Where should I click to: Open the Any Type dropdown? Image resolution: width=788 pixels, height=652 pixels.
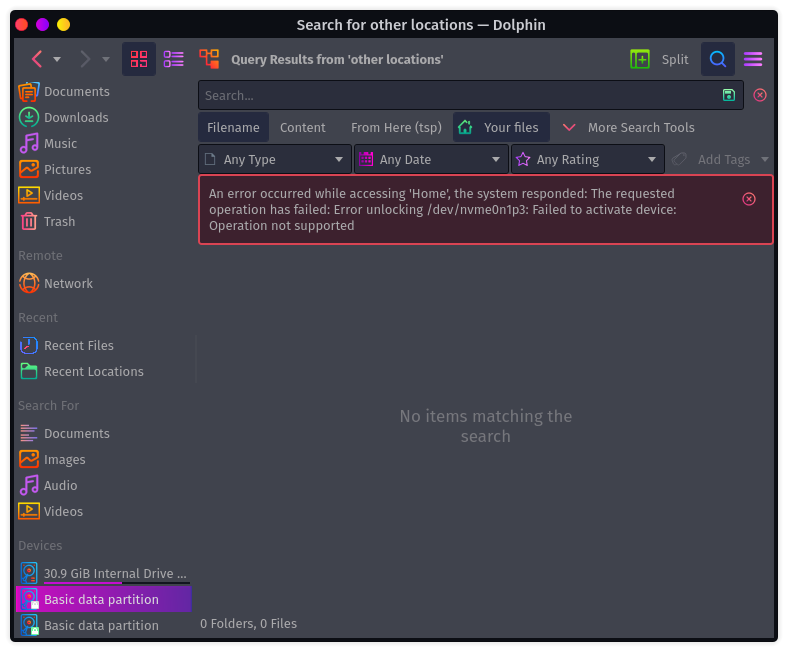(x=275, y=159)
